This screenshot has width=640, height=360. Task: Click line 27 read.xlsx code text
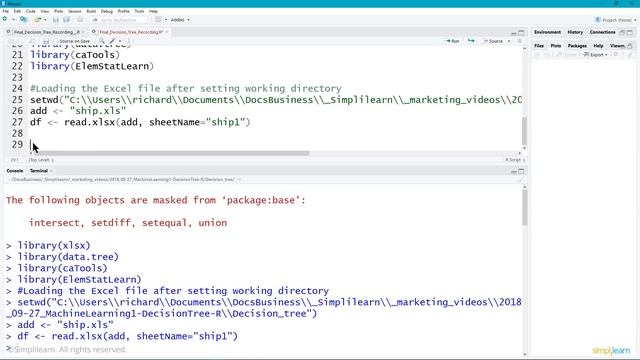point(140,122)
